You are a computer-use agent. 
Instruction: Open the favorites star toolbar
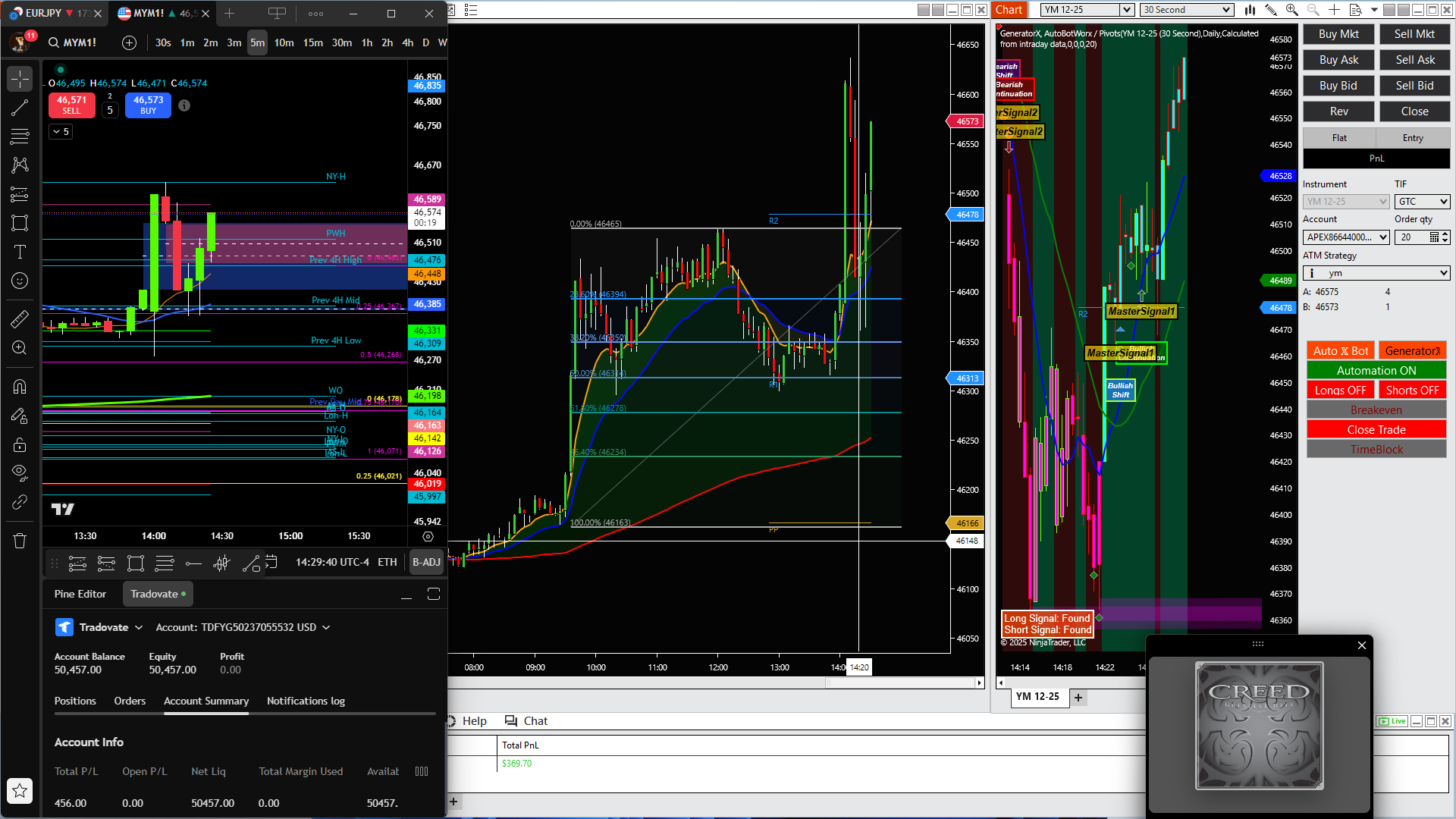(20, 791)
